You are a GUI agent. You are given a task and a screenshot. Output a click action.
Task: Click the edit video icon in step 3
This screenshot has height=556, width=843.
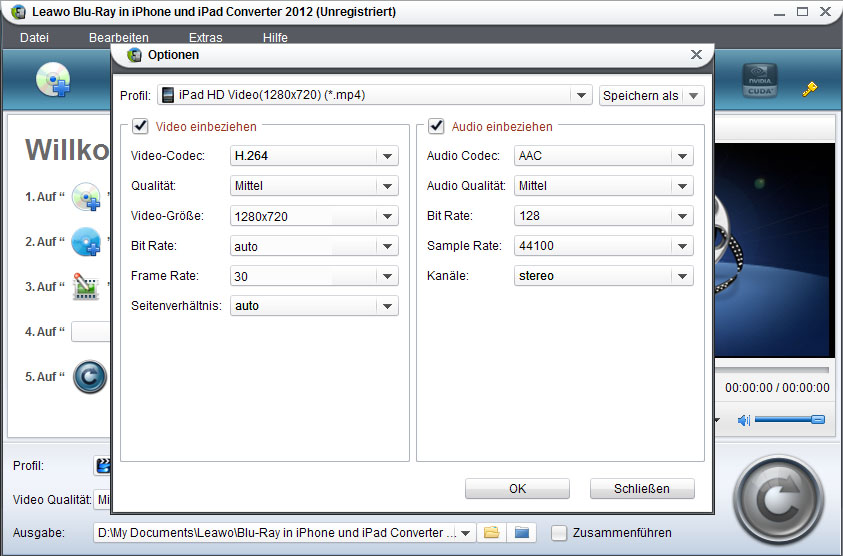(86, 287)
